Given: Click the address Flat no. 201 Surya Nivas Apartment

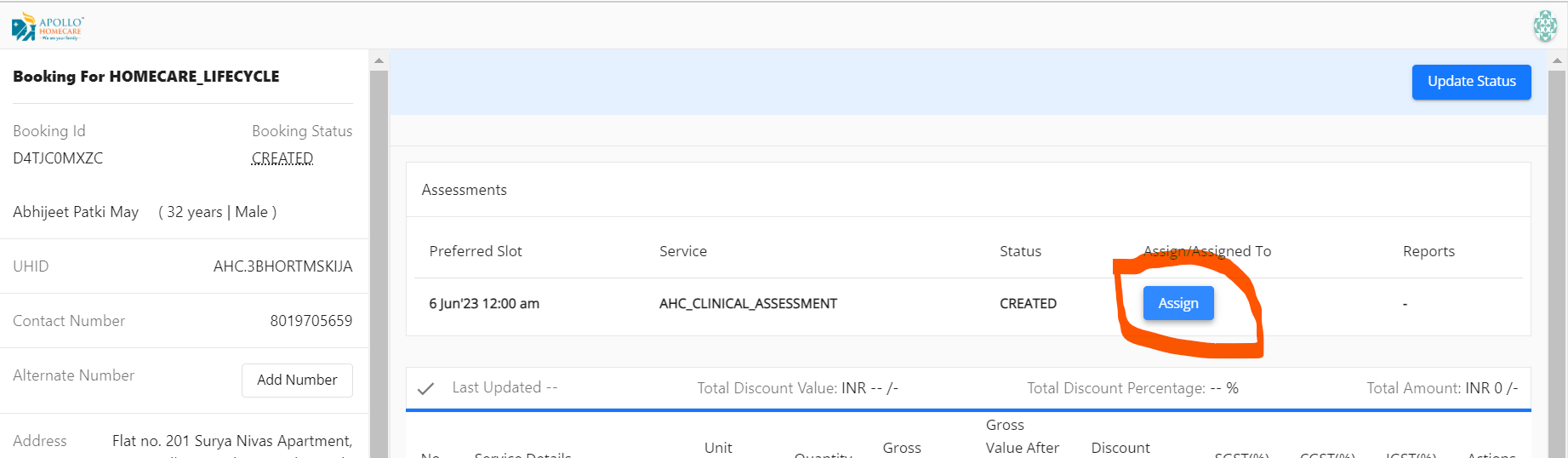Looking at the screenshot, I should pos(232,441).
